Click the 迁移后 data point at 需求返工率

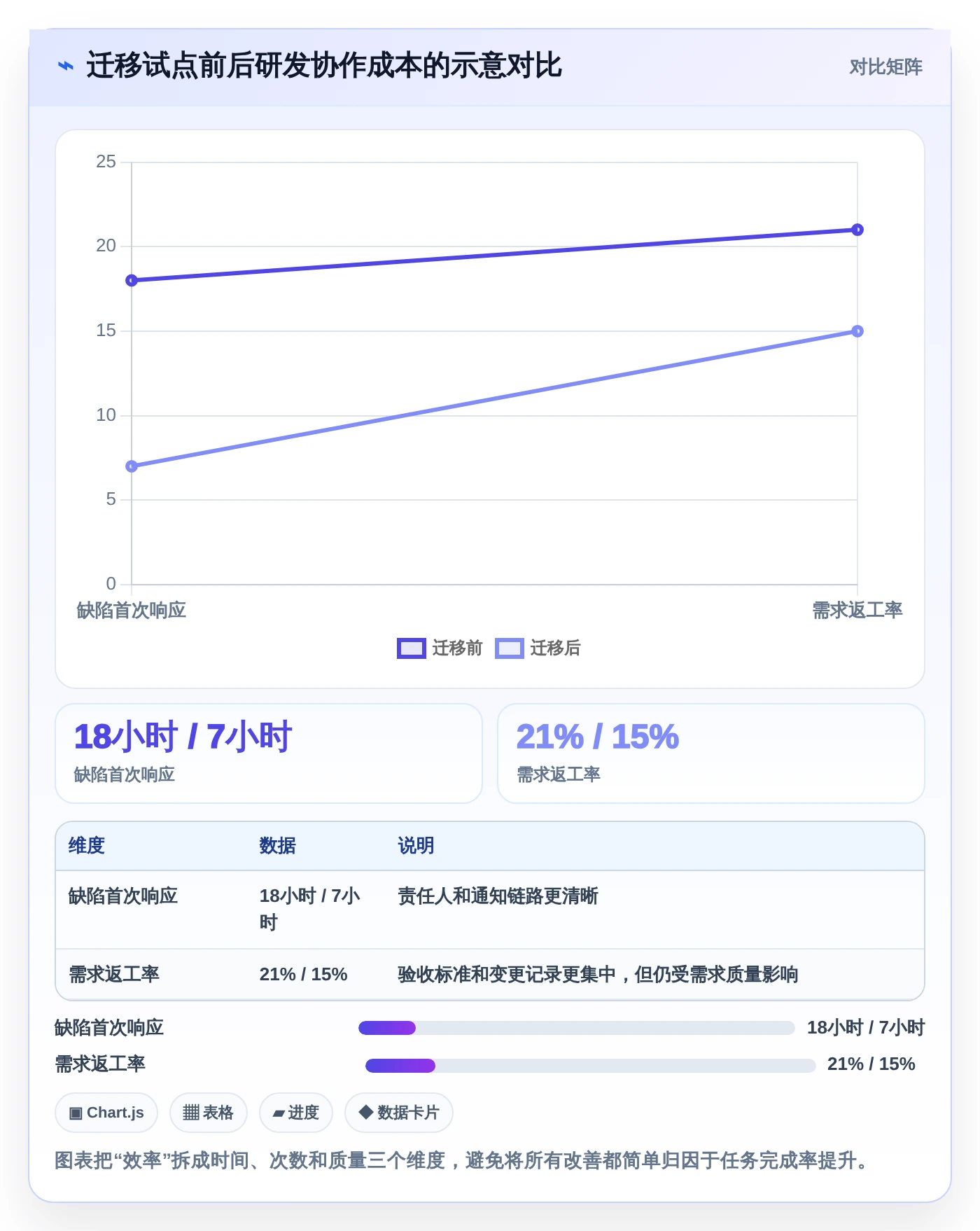point(857,331)
